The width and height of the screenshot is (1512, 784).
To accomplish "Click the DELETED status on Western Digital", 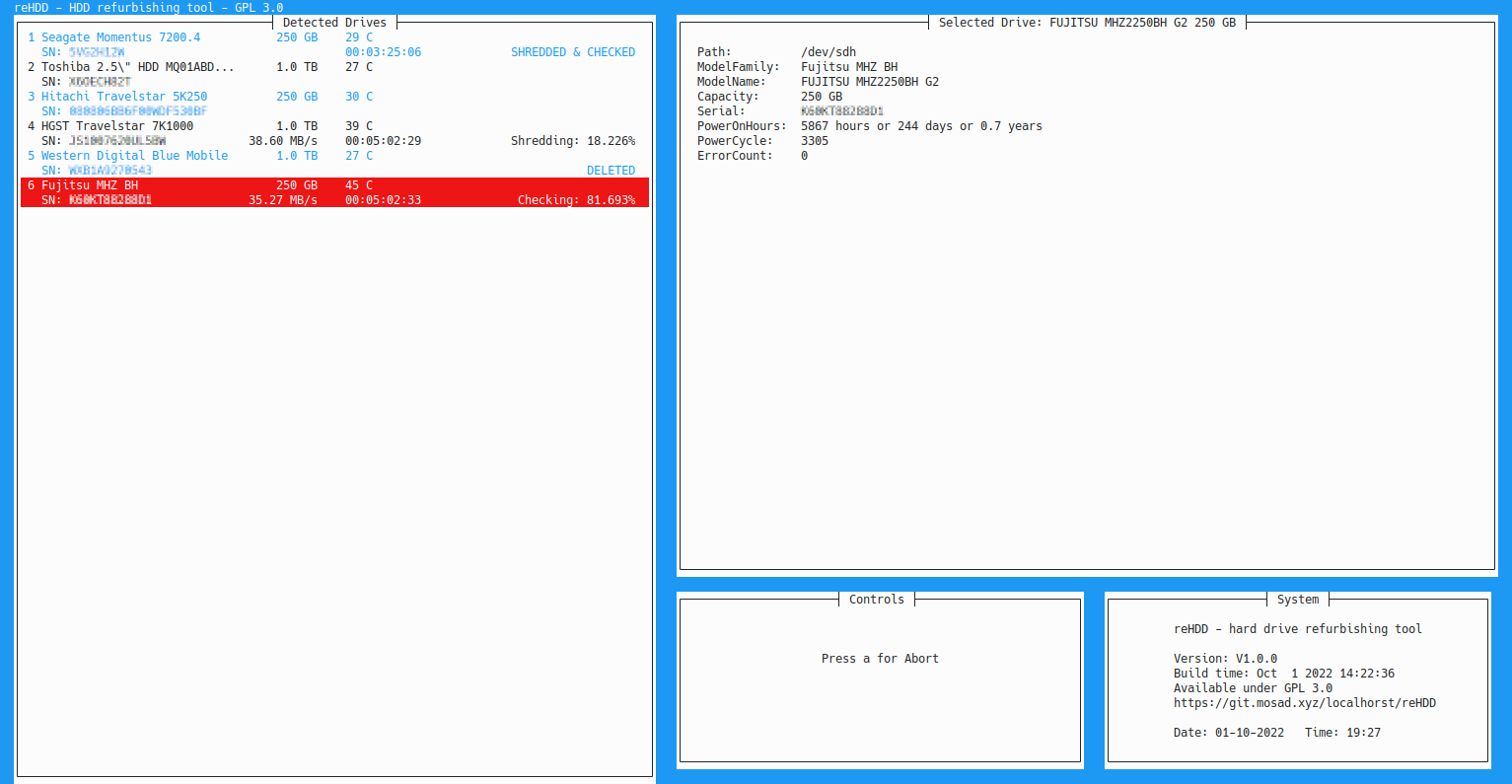I will (x=611, y=171).
